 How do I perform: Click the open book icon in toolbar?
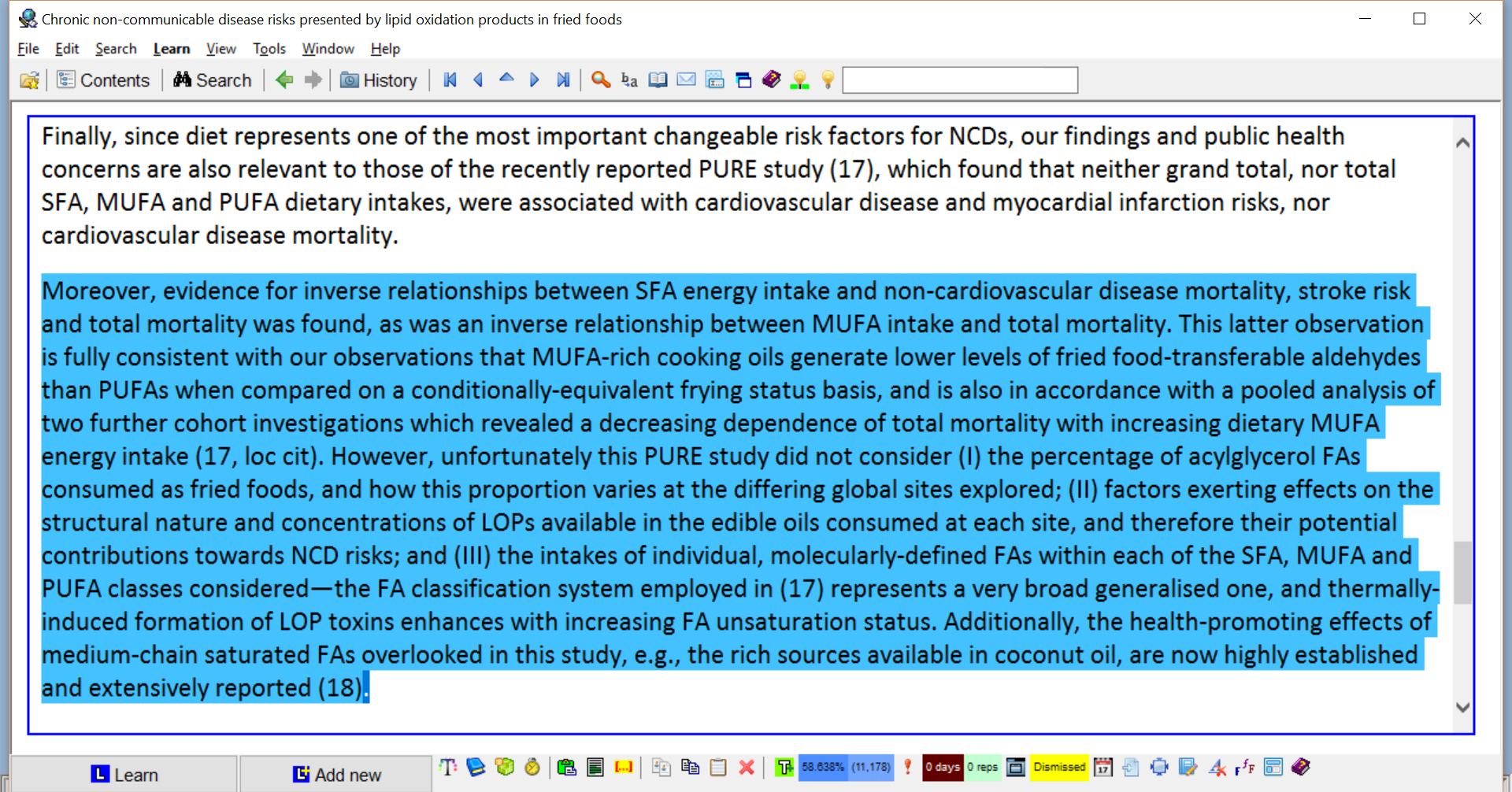point(658,80)
